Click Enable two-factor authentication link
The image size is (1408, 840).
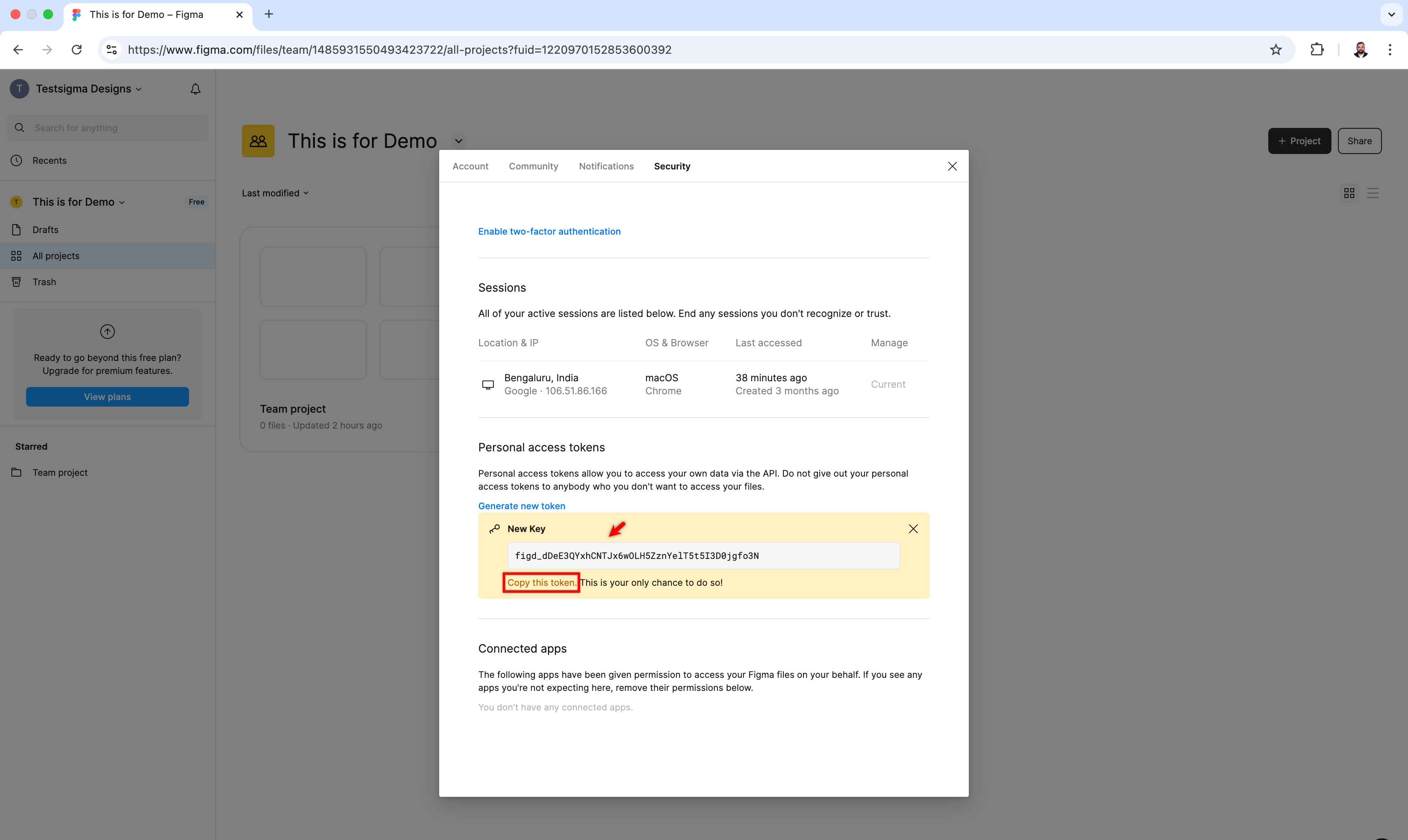(x=549, y=231)
